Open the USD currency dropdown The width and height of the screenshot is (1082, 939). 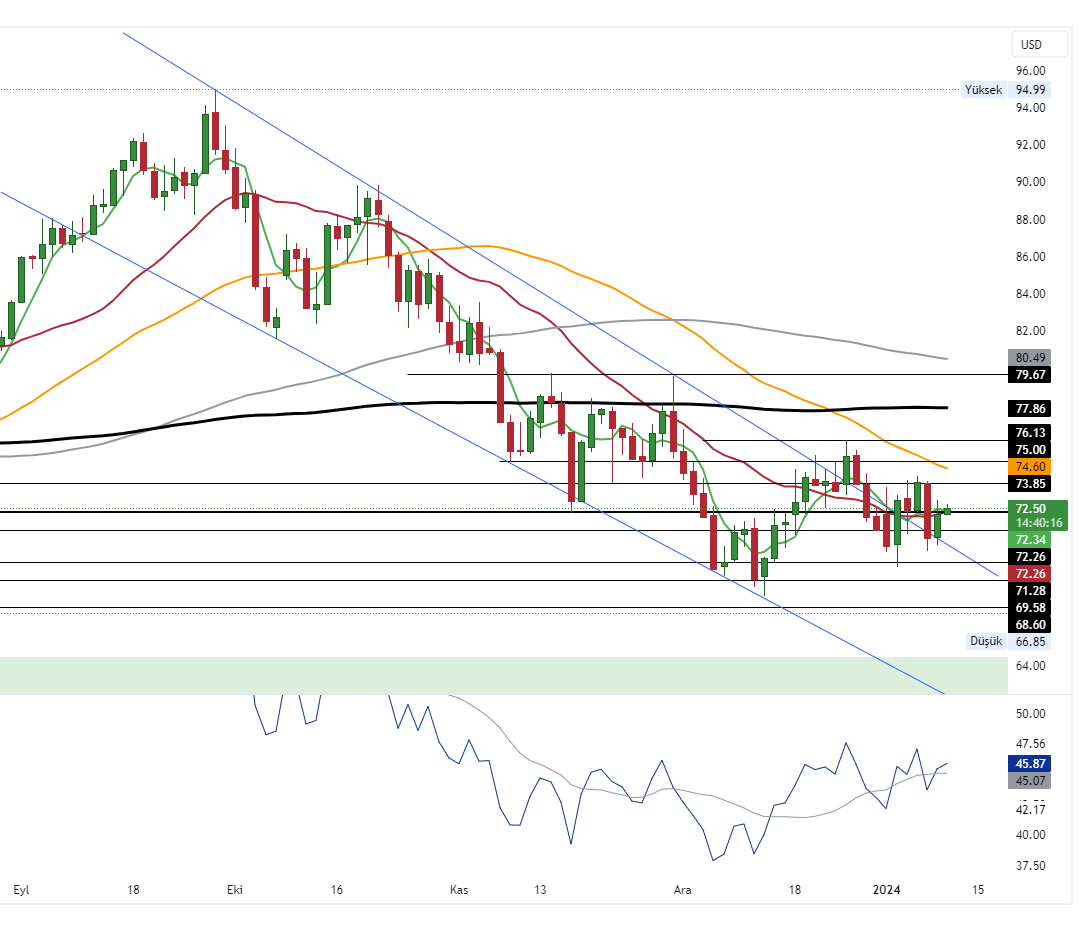pyautogui.click(x=1031, y=44)
